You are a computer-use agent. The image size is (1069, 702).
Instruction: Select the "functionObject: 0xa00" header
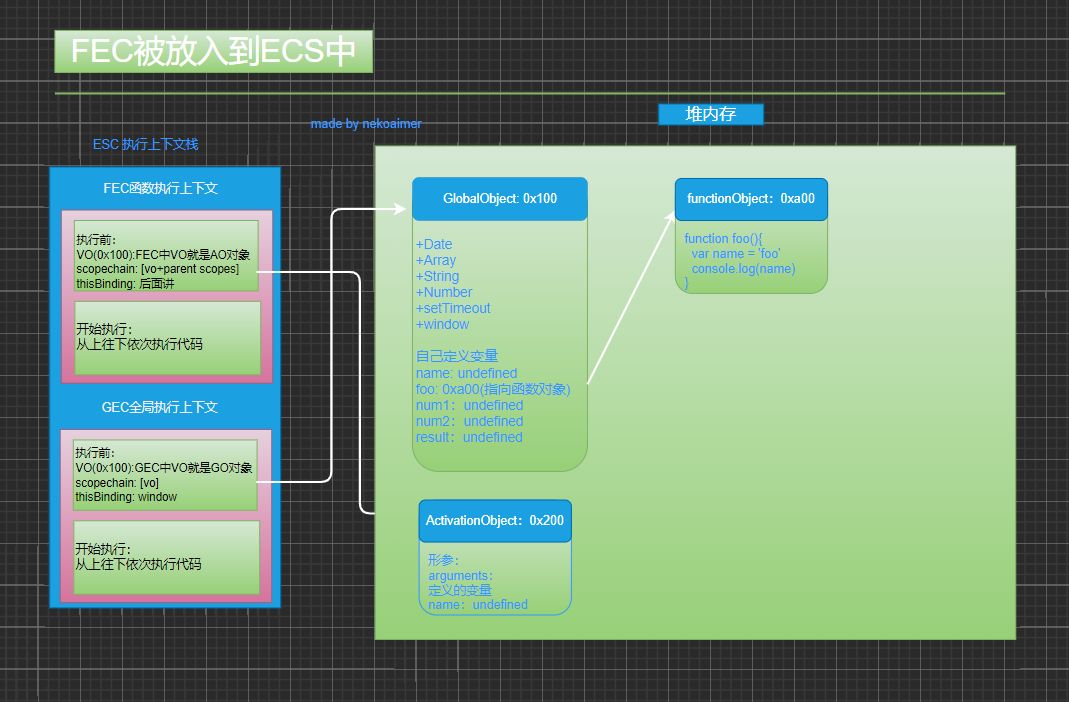click(x=750, y=199)
